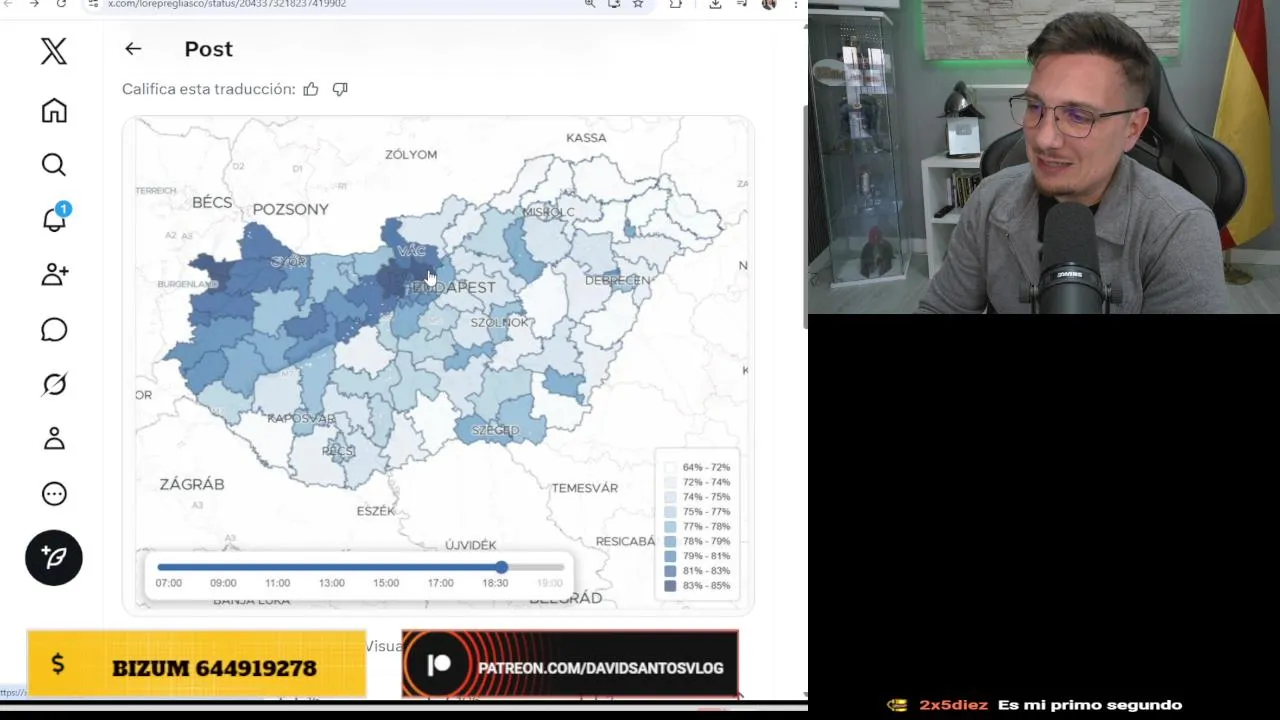Open the Chat messages bubble icon
Image resolution: width=1280 pixels, height=720 pixels.
click(54, 329)
